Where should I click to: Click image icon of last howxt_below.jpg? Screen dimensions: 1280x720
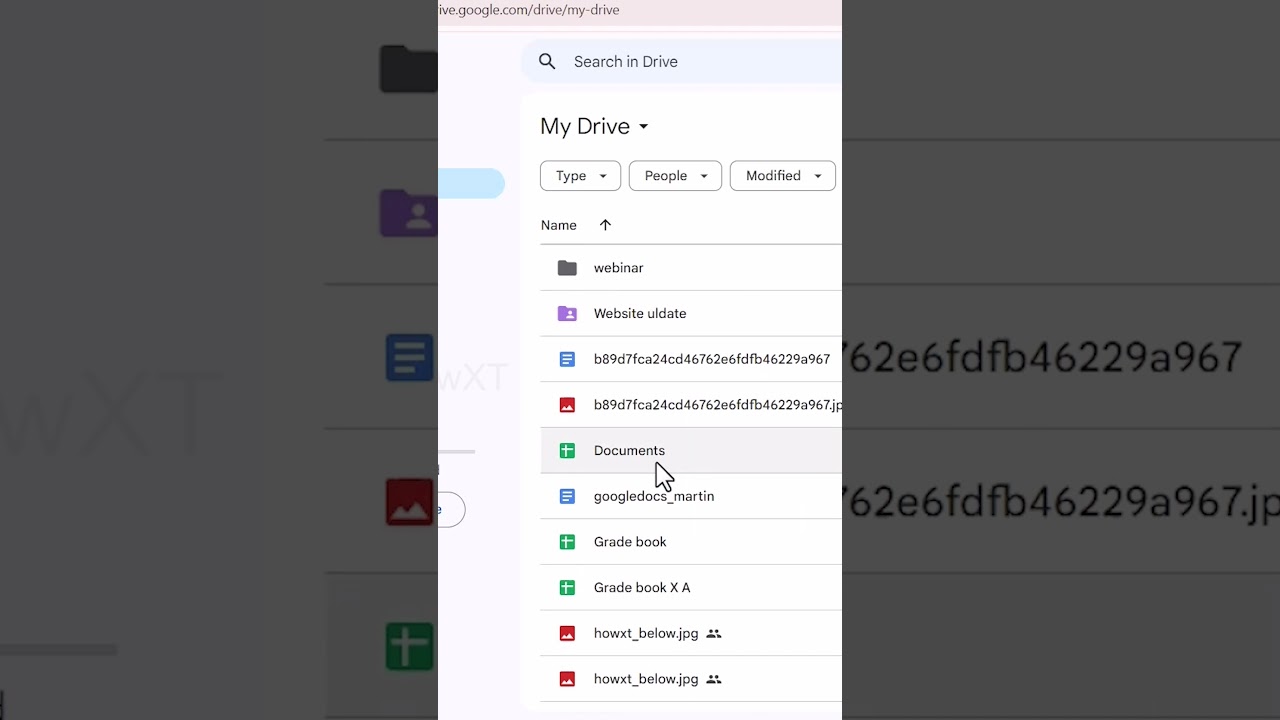[567, 679]
